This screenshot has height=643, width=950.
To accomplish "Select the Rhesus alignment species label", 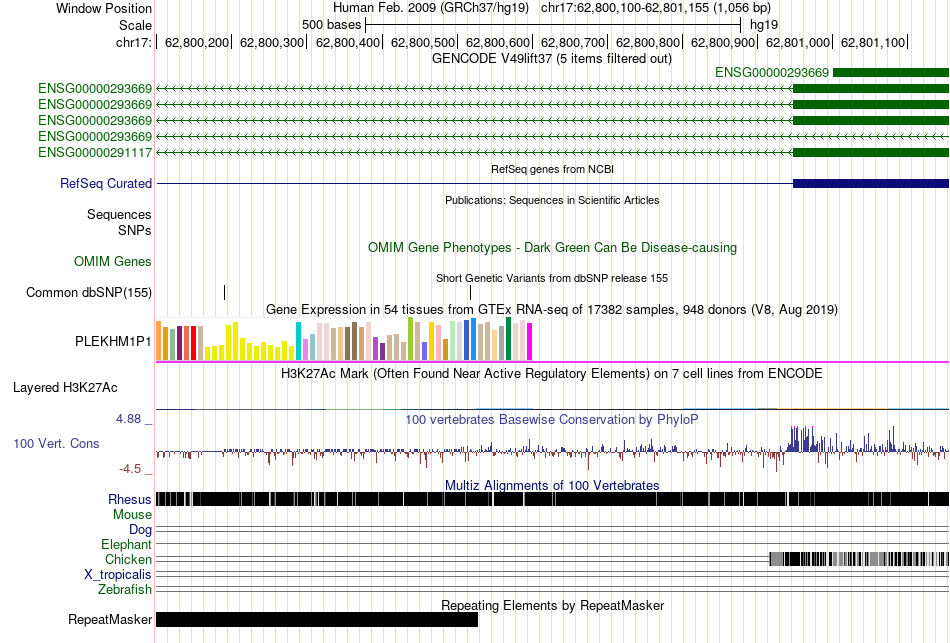I will (x=130, y=499).
